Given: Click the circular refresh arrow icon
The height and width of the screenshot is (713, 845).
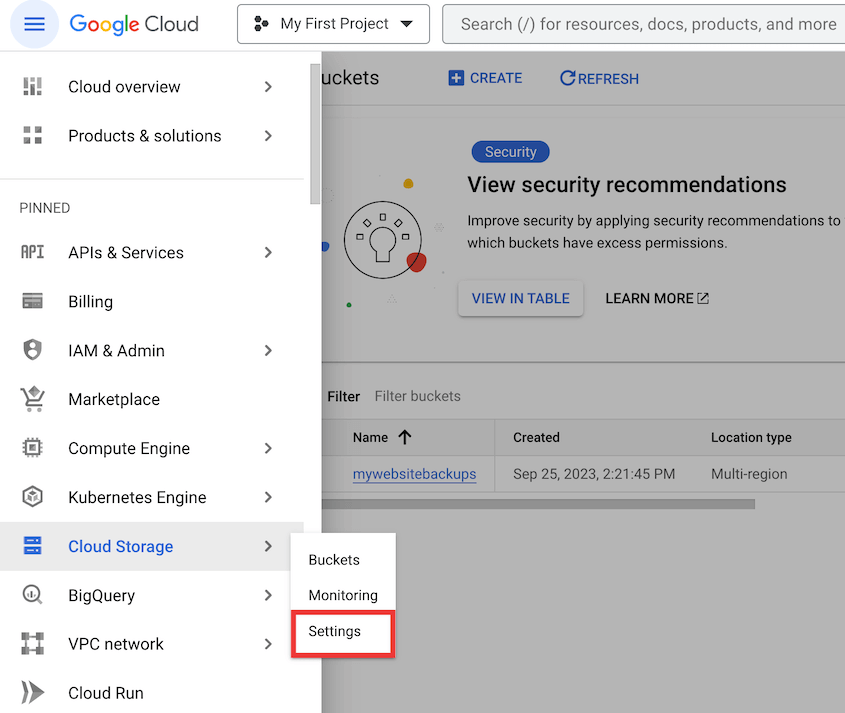Looking at the screenshot, I should pos(567,78).
